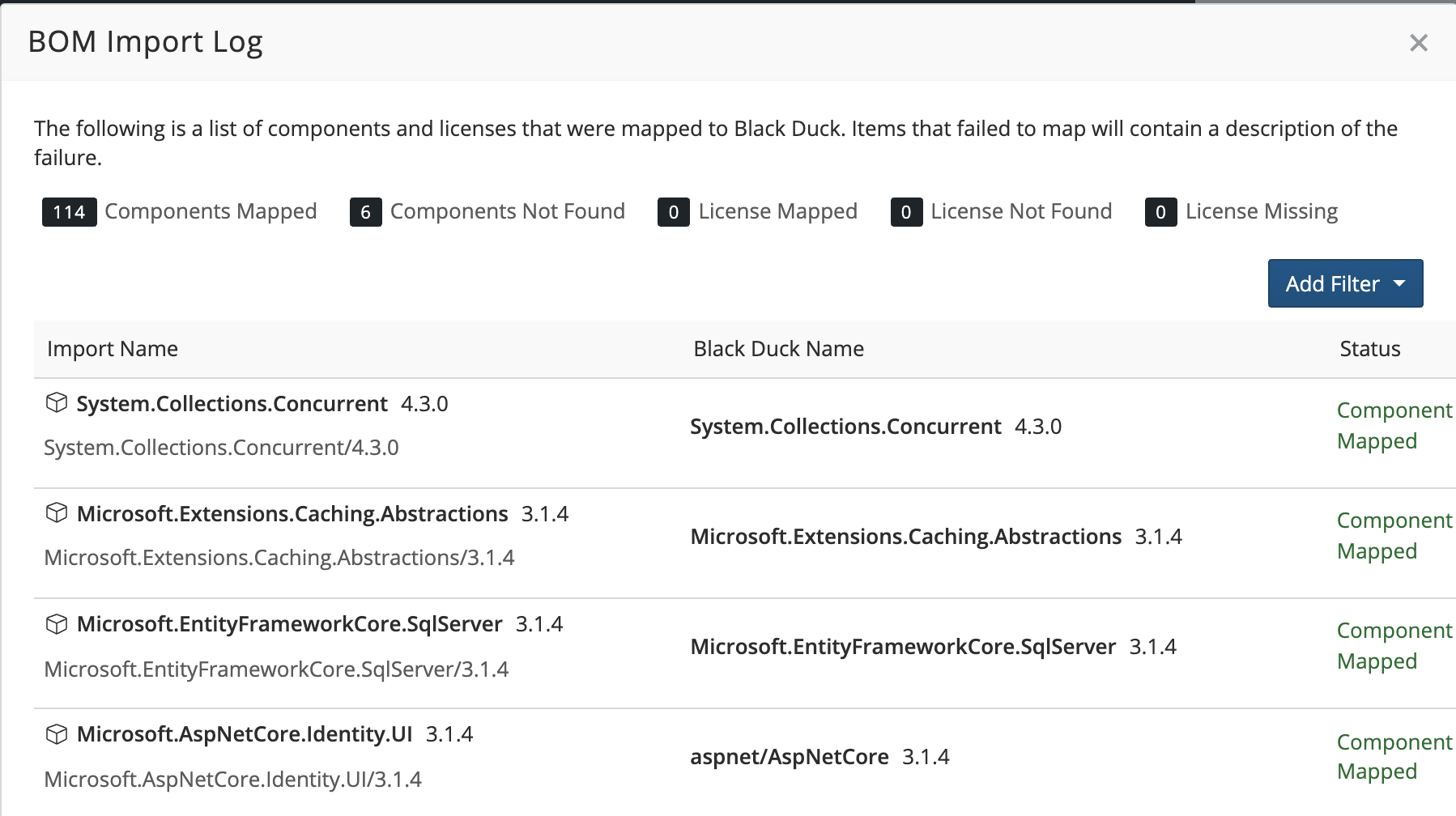The image size is (1456, 816).
Task: Click the 0 License Mapped badge
Action: tap(673, 211)
